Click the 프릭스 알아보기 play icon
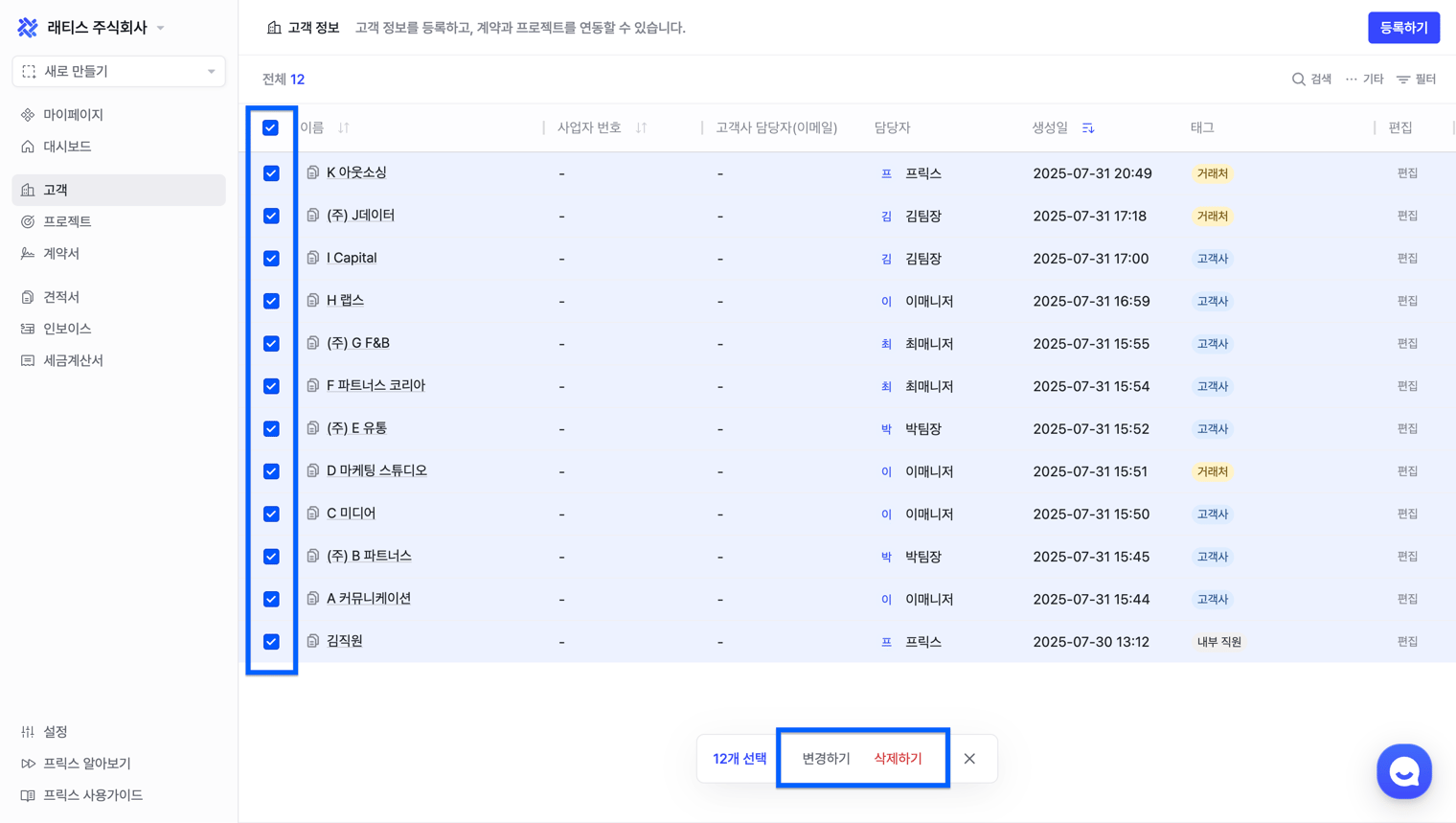1456x823 pixels. coord(28,764)
